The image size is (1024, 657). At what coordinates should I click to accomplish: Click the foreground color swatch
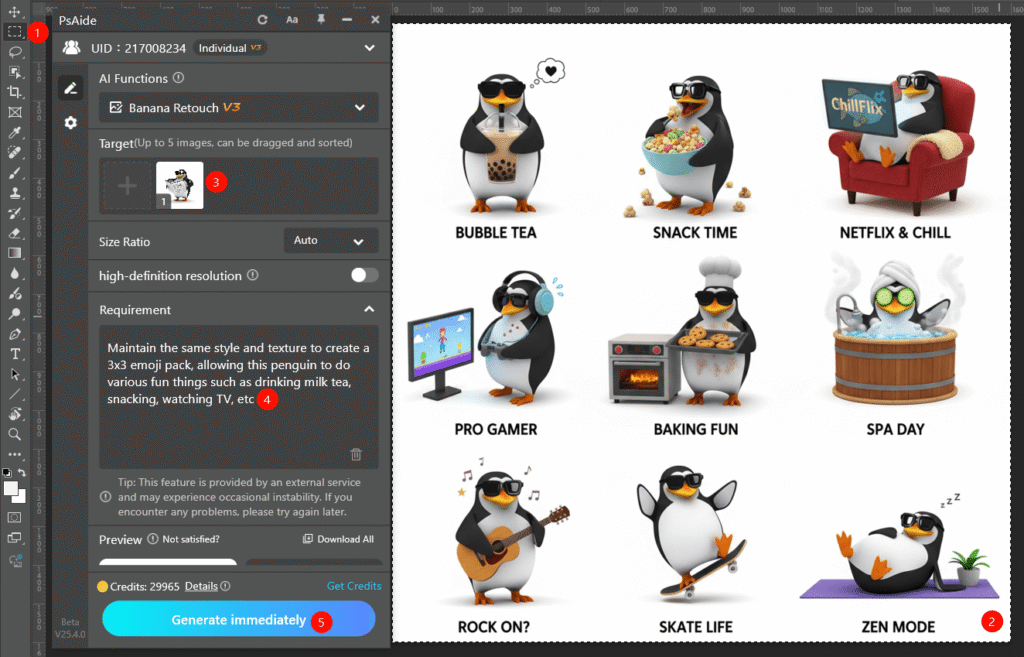pyautogui.click(x=12, y=488)
